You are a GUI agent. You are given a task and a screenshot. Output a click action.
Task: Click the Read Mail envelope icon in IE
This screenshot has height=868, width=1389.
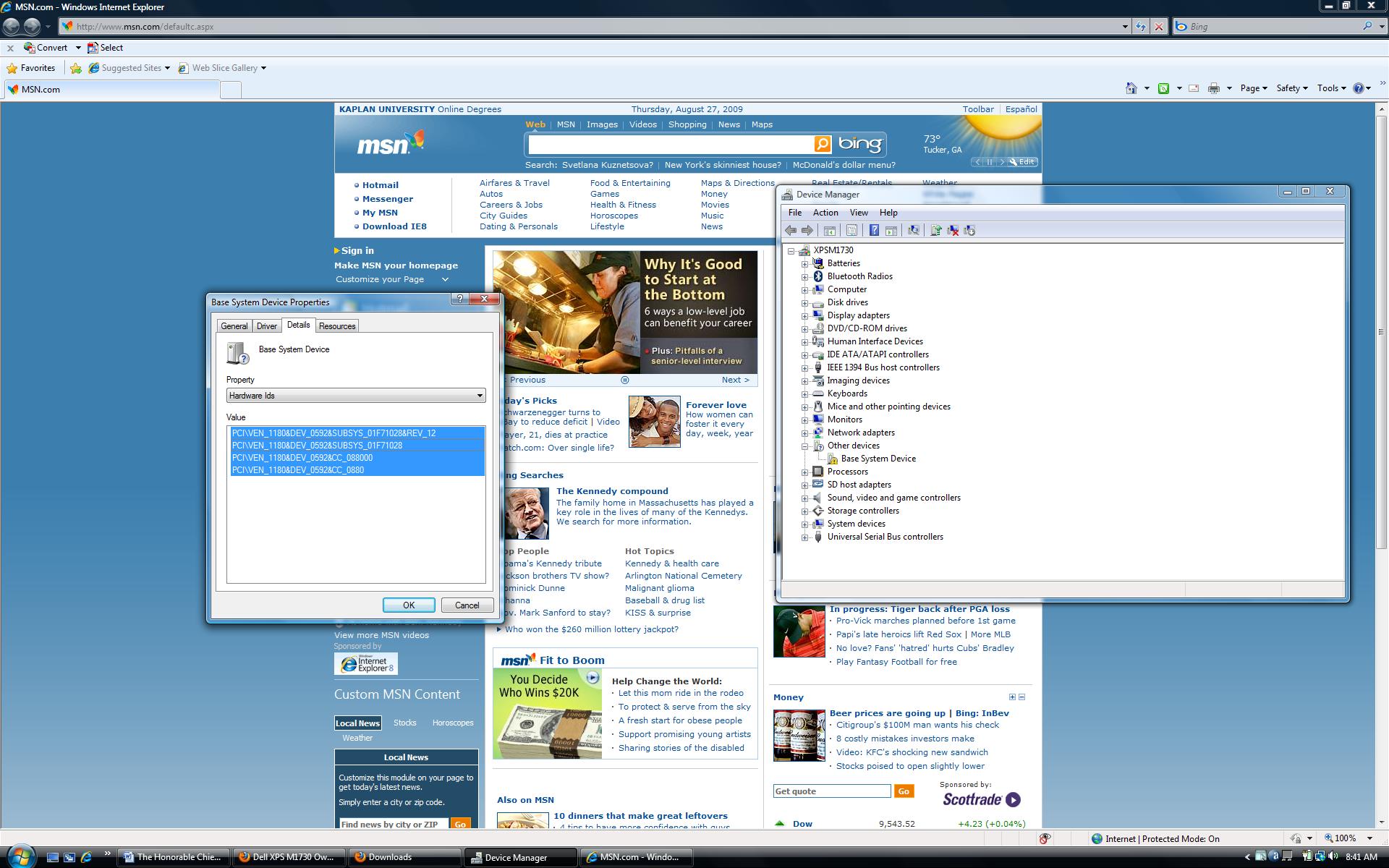(x=1194, y=88)
